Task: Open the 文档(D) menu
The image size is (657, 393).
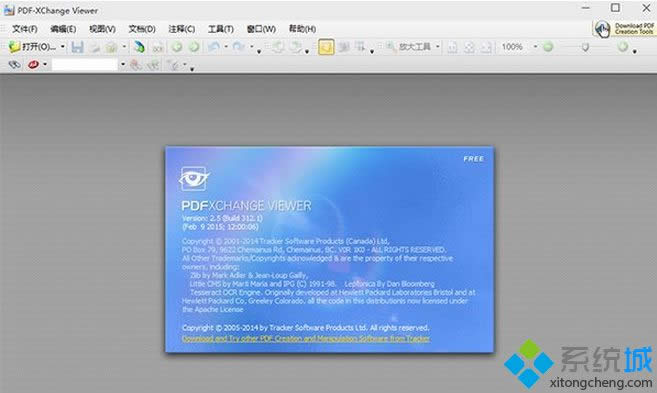Action: click(142, 29)
